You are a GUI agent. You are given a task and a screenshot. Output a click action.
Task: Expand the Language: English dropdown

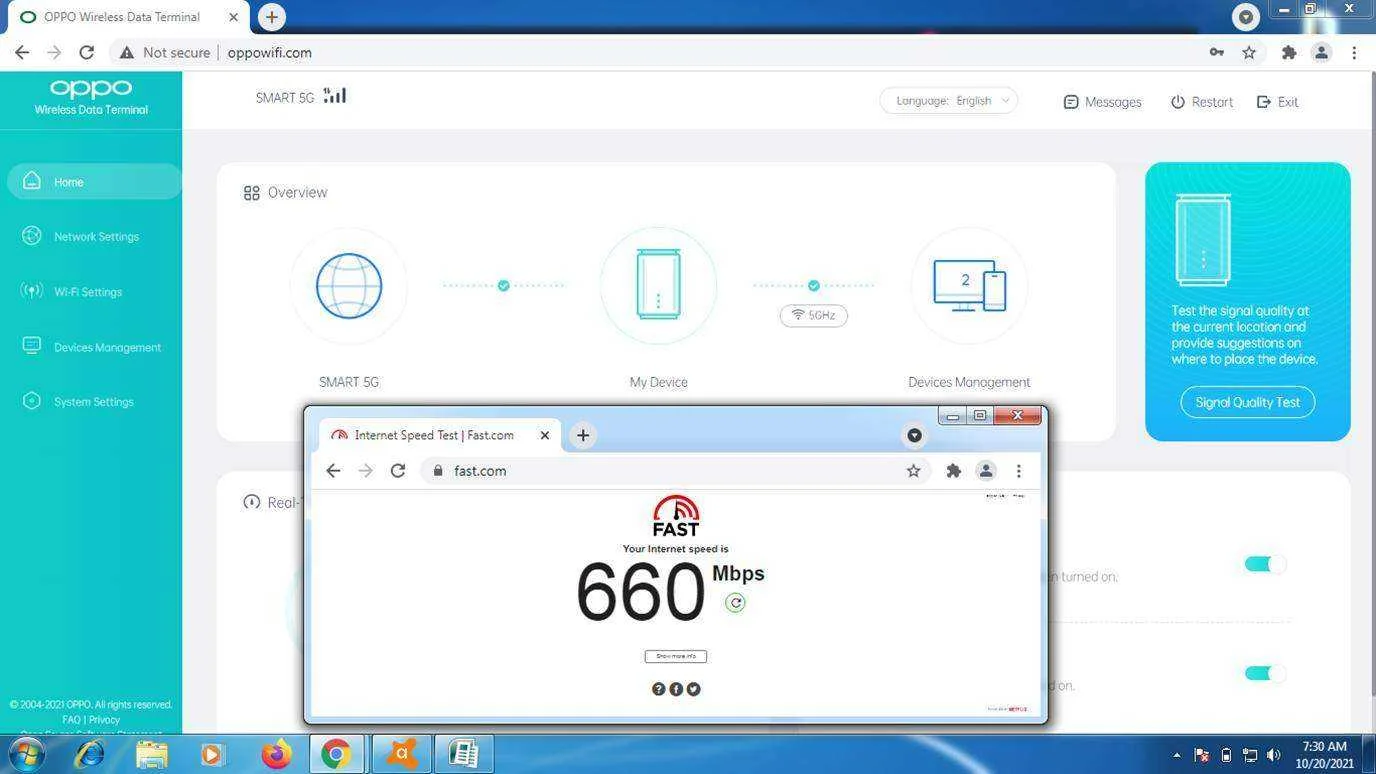(x=948, y=101)
